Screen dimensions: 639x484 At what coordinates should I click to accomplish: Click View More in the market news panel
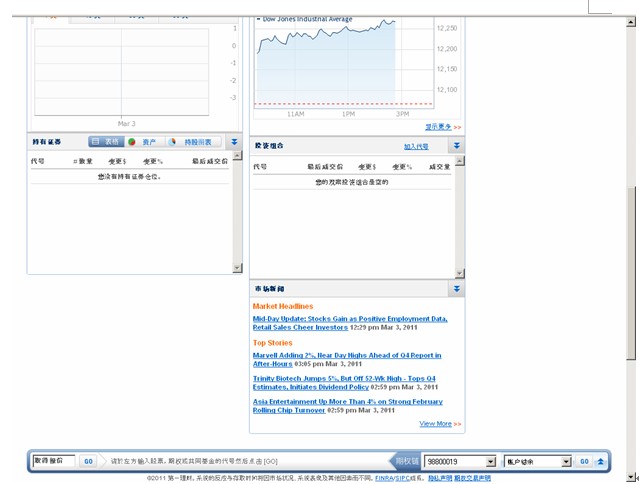click(x=436, y=424)
